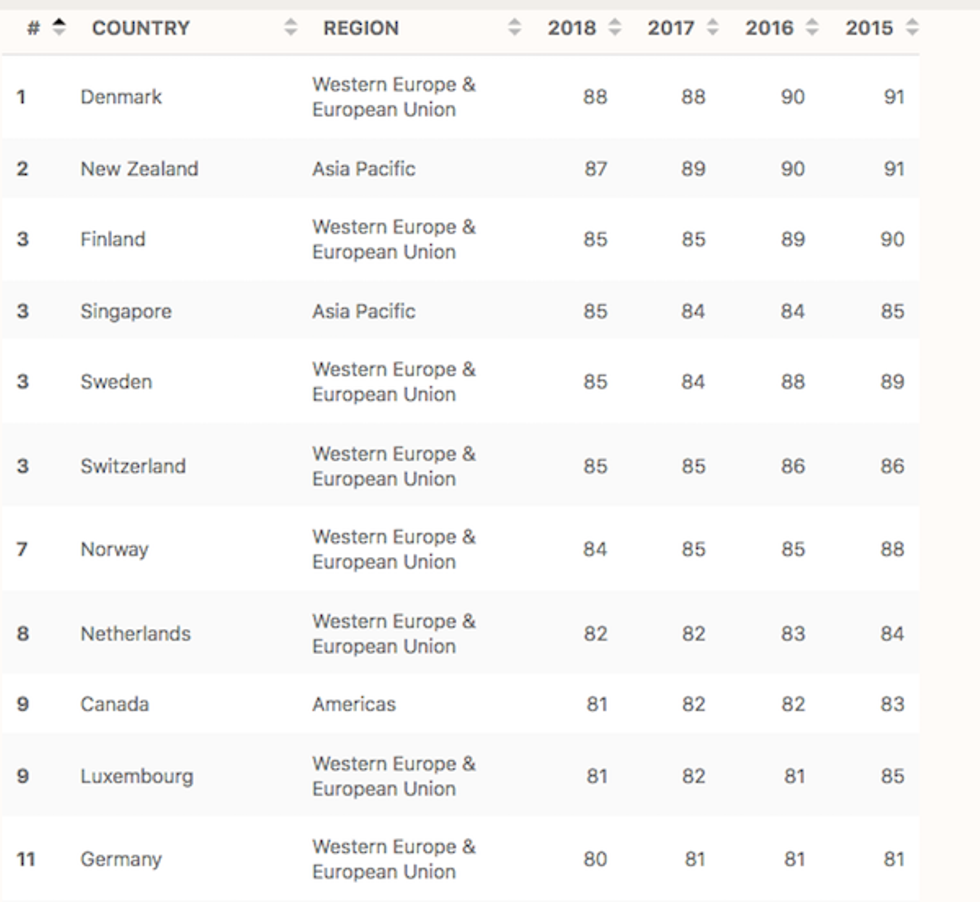Click the sort arrows beside REGION header
Image resolution: width=980 pixels, height=902 pixels.
[515, 28]
